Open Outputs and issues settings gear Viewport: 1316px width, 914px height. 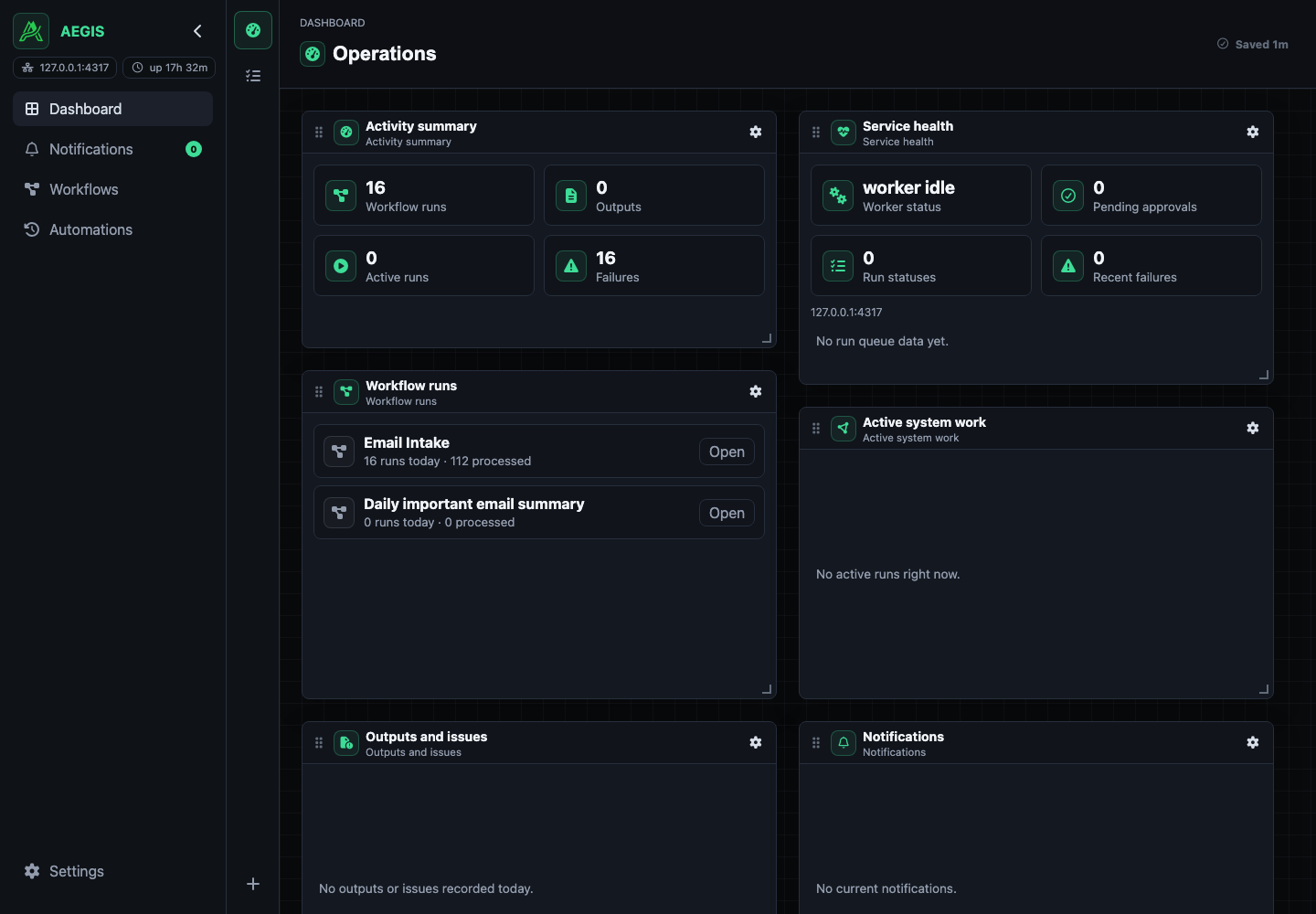[x=756, y=742]
